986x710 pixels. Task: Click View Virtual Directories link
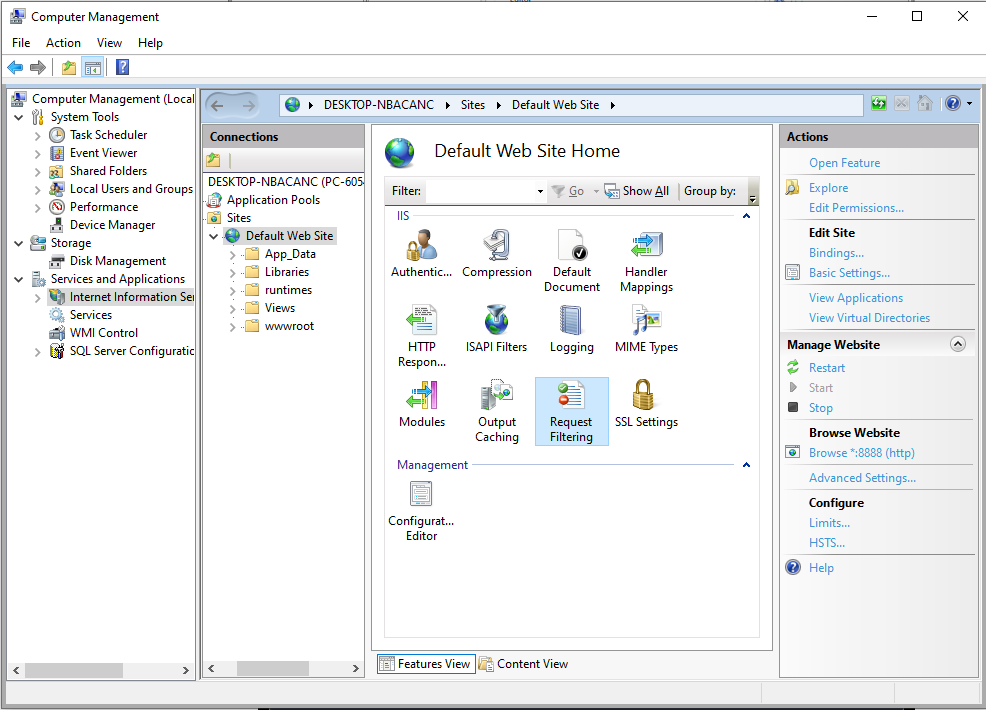tap(869, 318)
